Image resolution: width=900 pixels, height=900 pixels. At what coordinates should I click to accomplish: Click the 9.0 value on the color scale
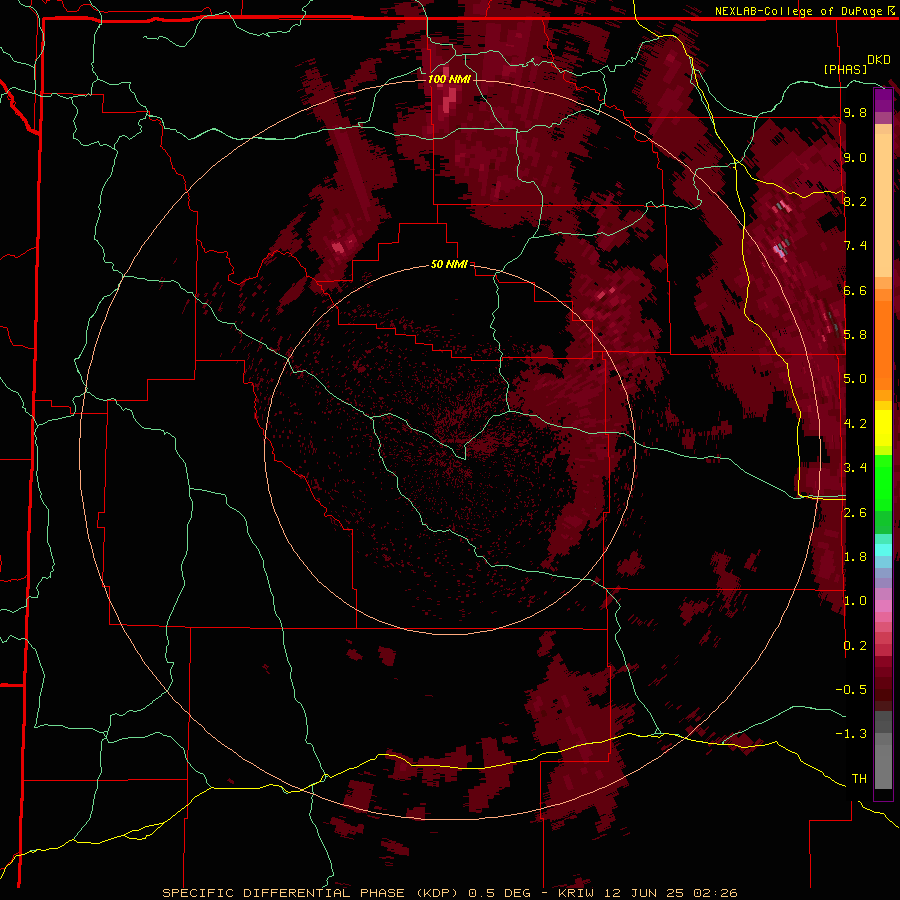tap(855, 157)
